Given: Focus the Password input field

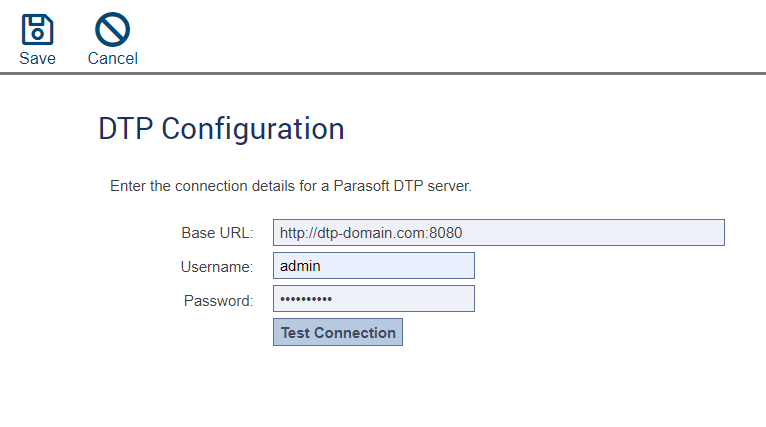Looking at the screenshot, I should point(374,299).
